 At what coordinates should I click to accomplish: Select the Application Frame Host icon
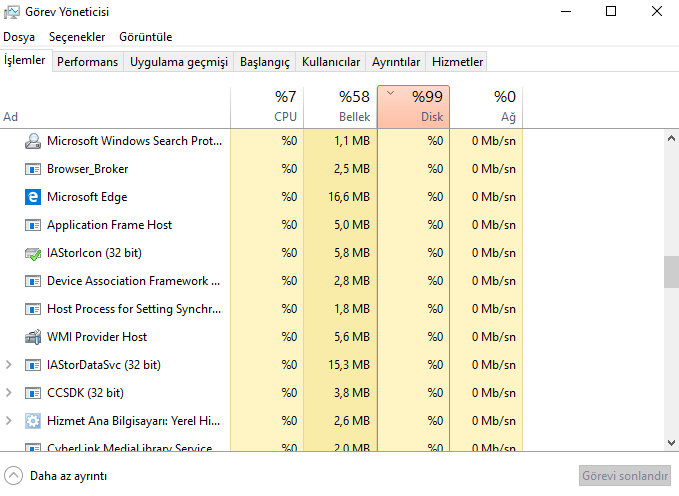pos(33,225)
